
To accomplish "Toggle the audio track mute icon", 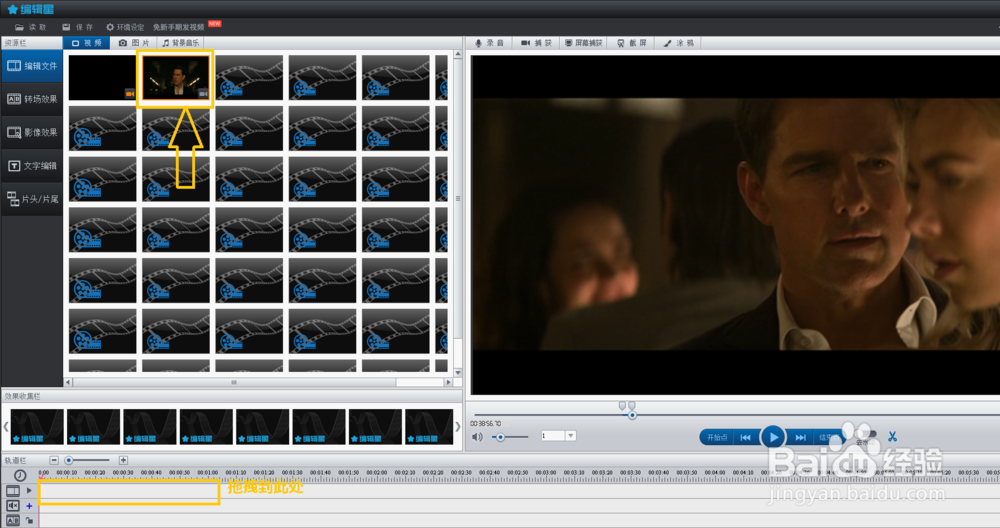I will click(13, 506).
